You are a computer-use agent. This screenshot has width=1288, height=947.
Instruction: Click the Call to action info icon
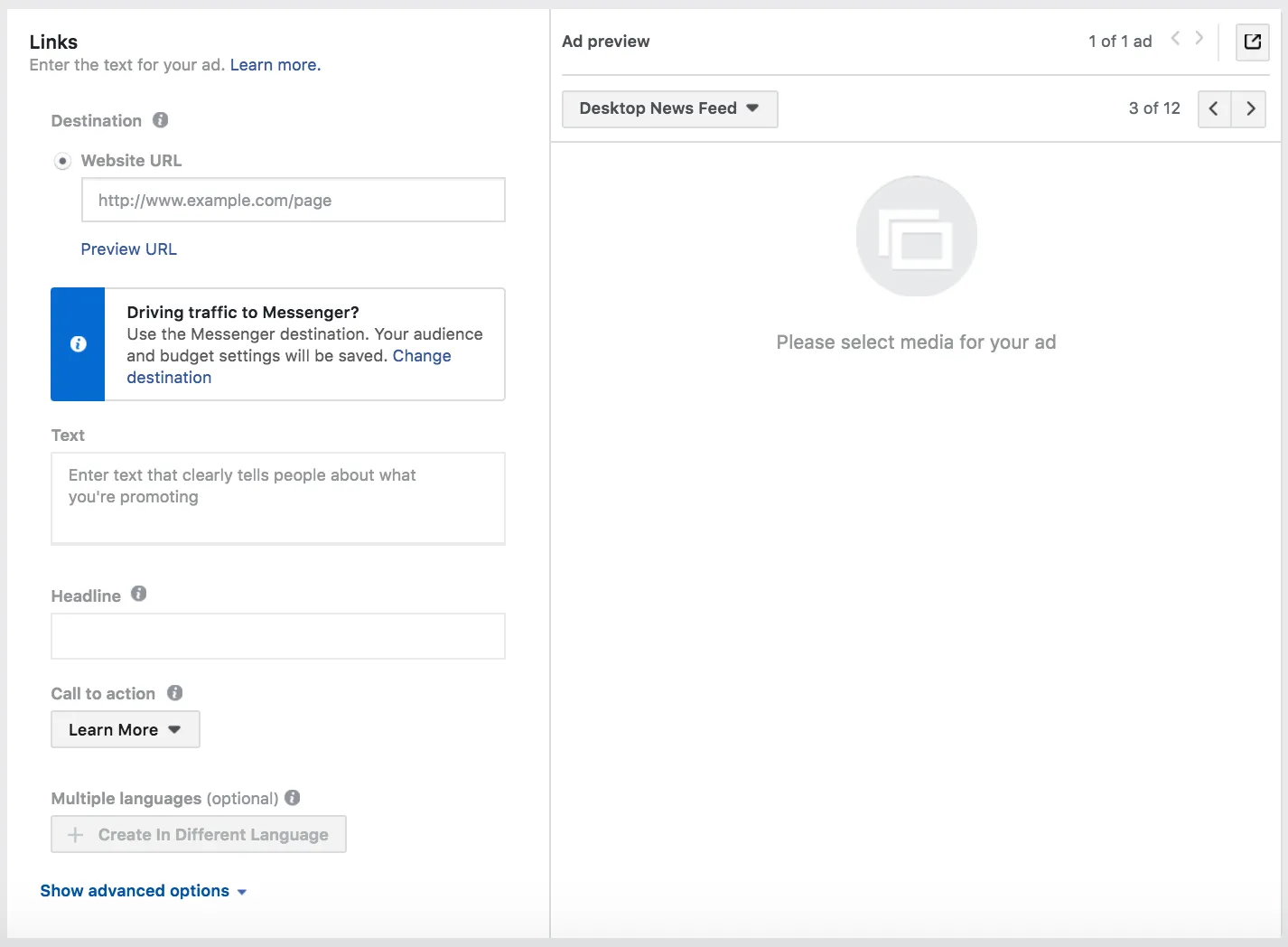[175, 693]
